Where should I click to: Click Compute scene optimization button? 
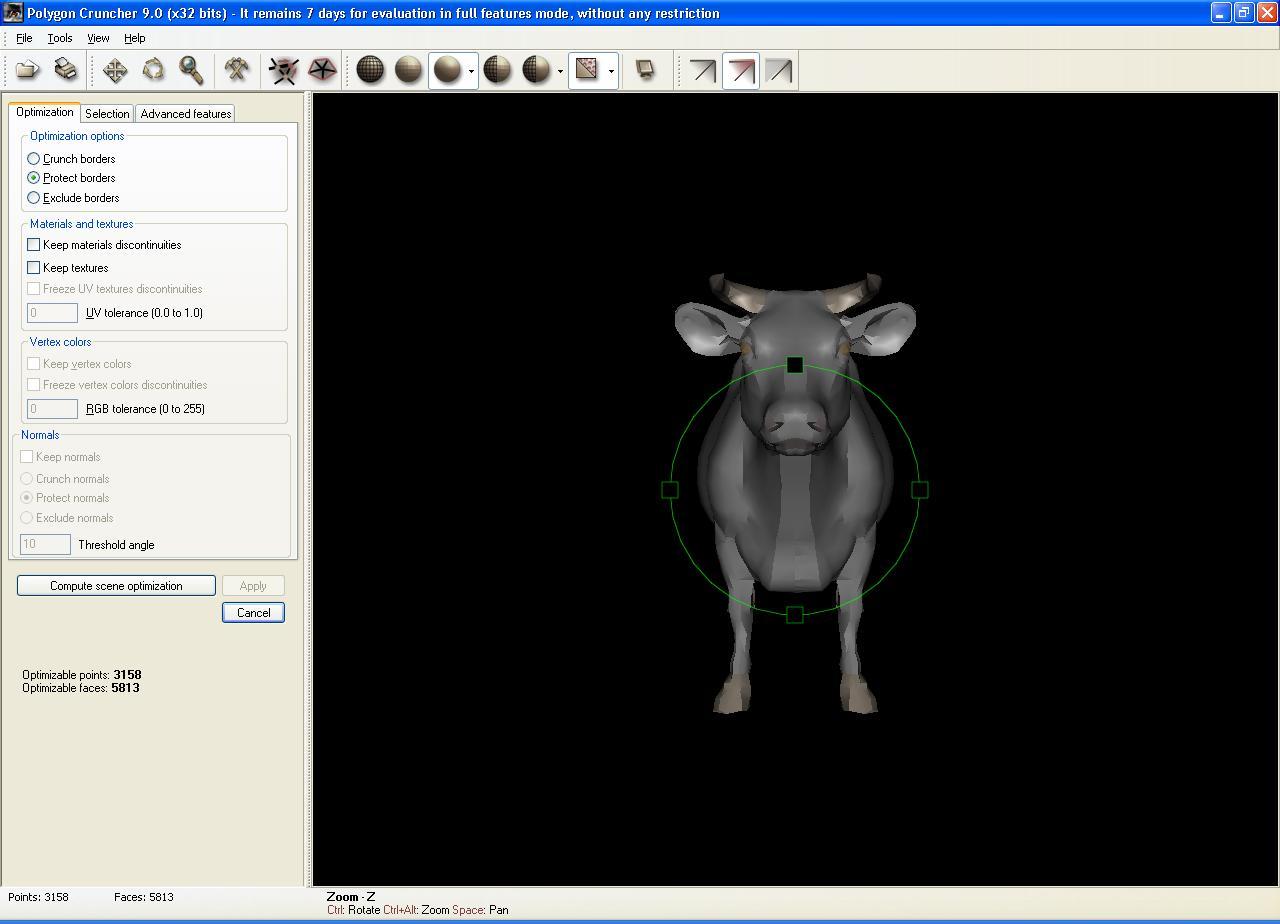tap(116, 586)
